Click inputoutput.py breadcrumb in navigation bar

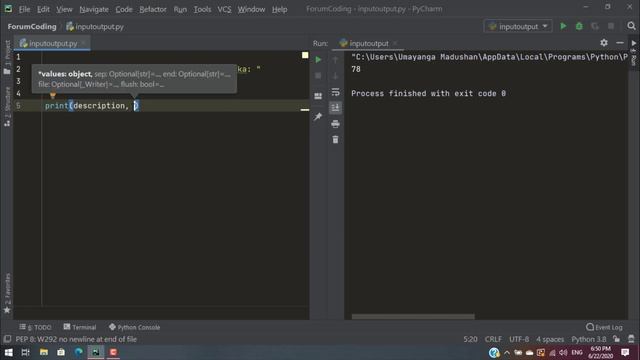pos(95,27)
